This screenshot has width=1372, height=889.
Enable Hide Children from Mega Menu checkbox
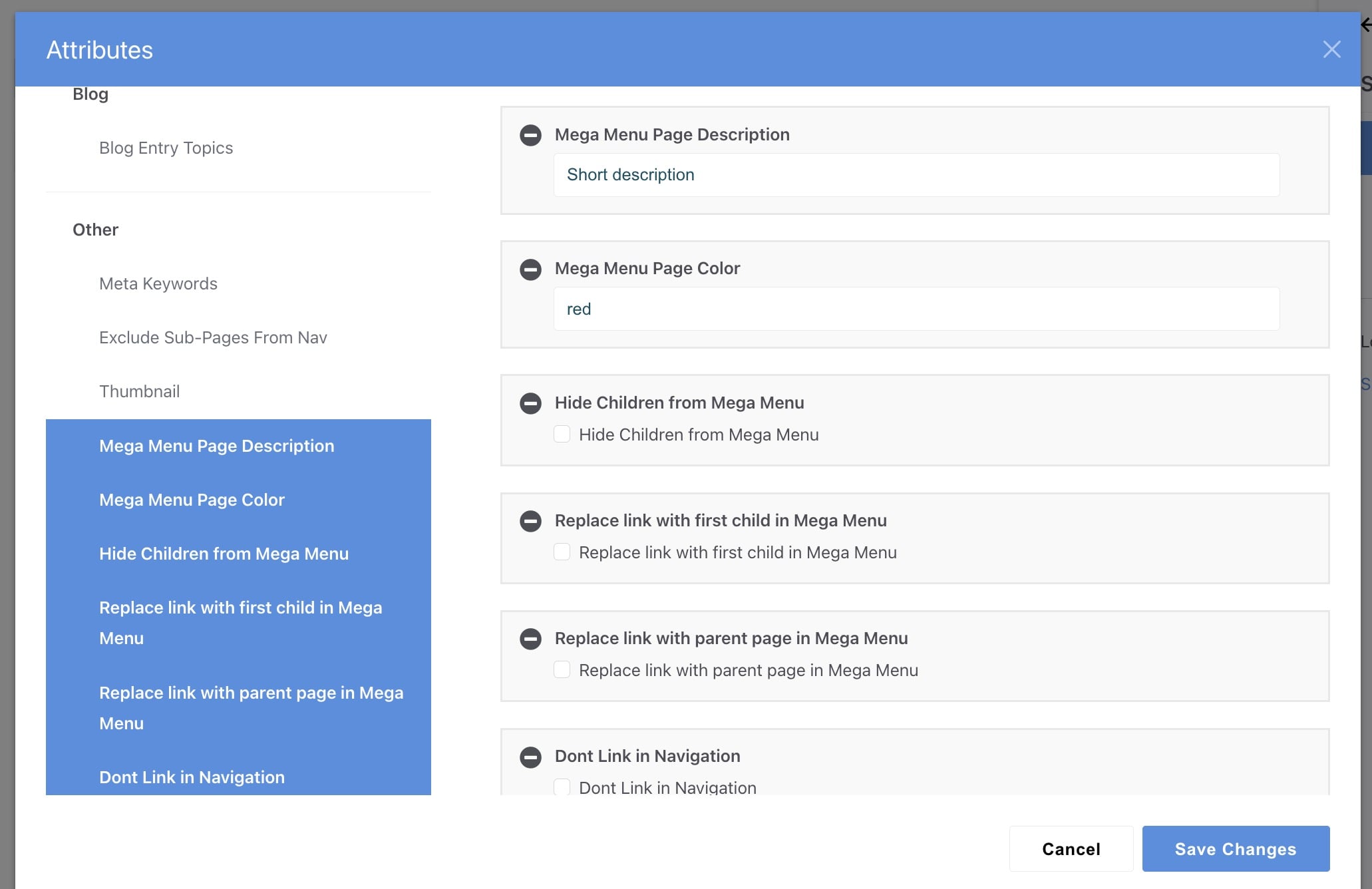pyautogui.click(x=562, y=435)
